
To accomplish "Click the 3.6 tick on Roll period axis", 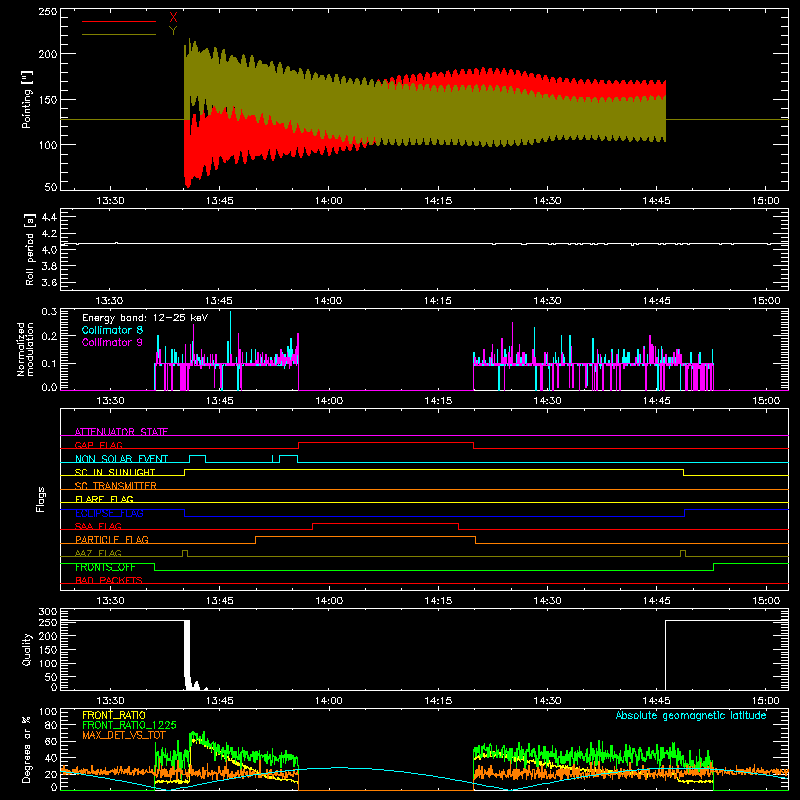I will [49, 282].
